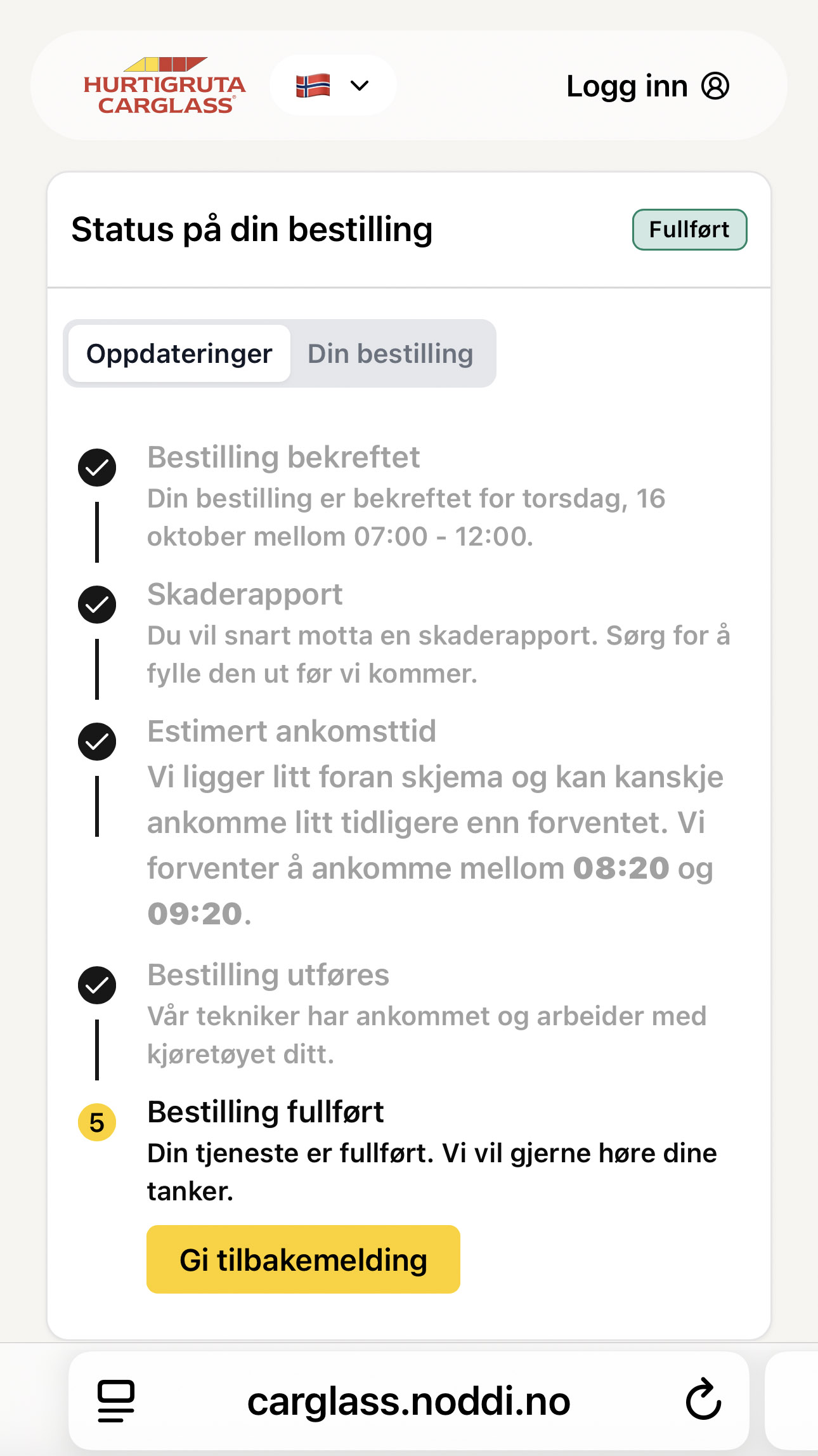
Task: Expand the language selector chevron
Action: click(360, 86)
